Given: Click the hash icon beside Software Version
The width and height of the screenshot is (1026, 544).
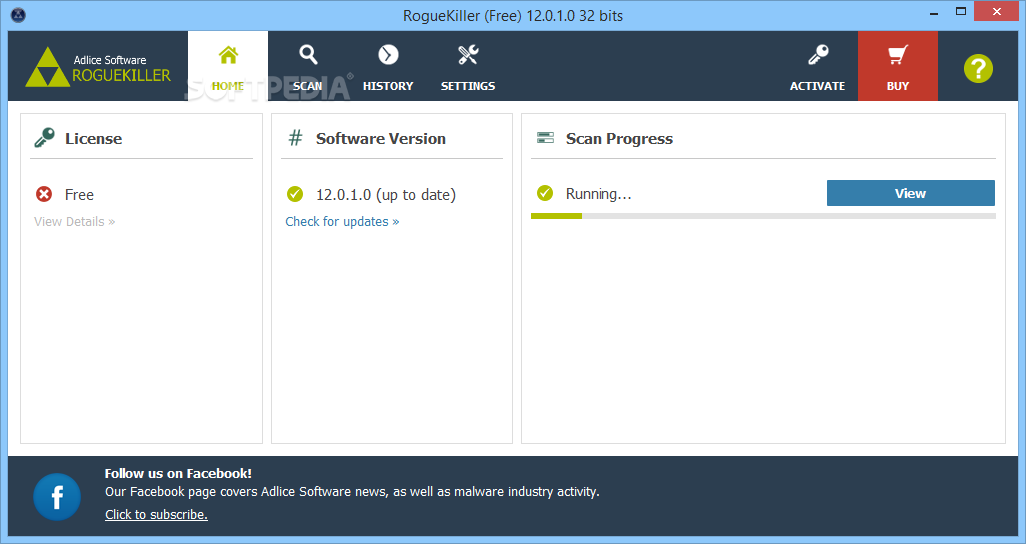Looking at the screenshot, I should 296,138.
